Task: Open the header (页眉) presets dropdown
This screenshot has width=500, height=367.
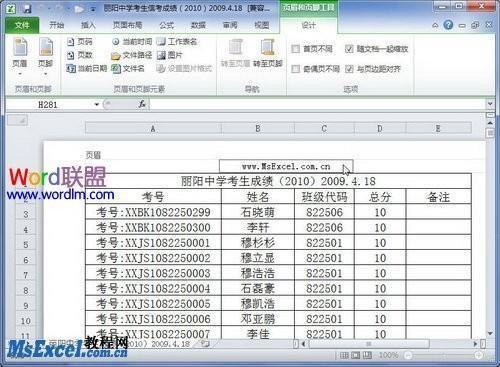Action: (20, 57)
